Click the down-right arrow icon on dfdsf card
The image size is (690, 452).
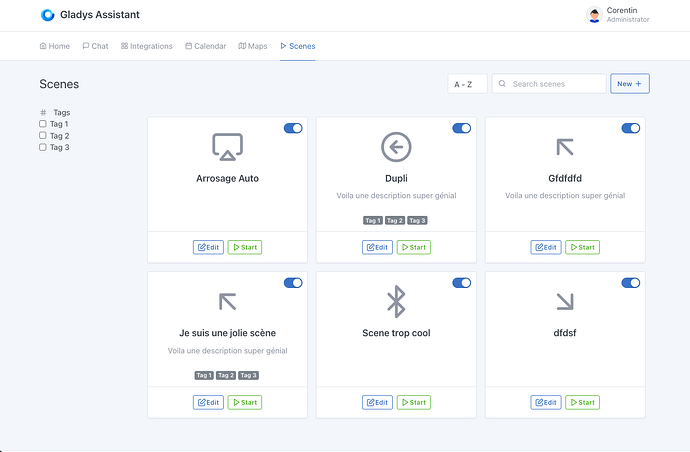click(564, 301)
